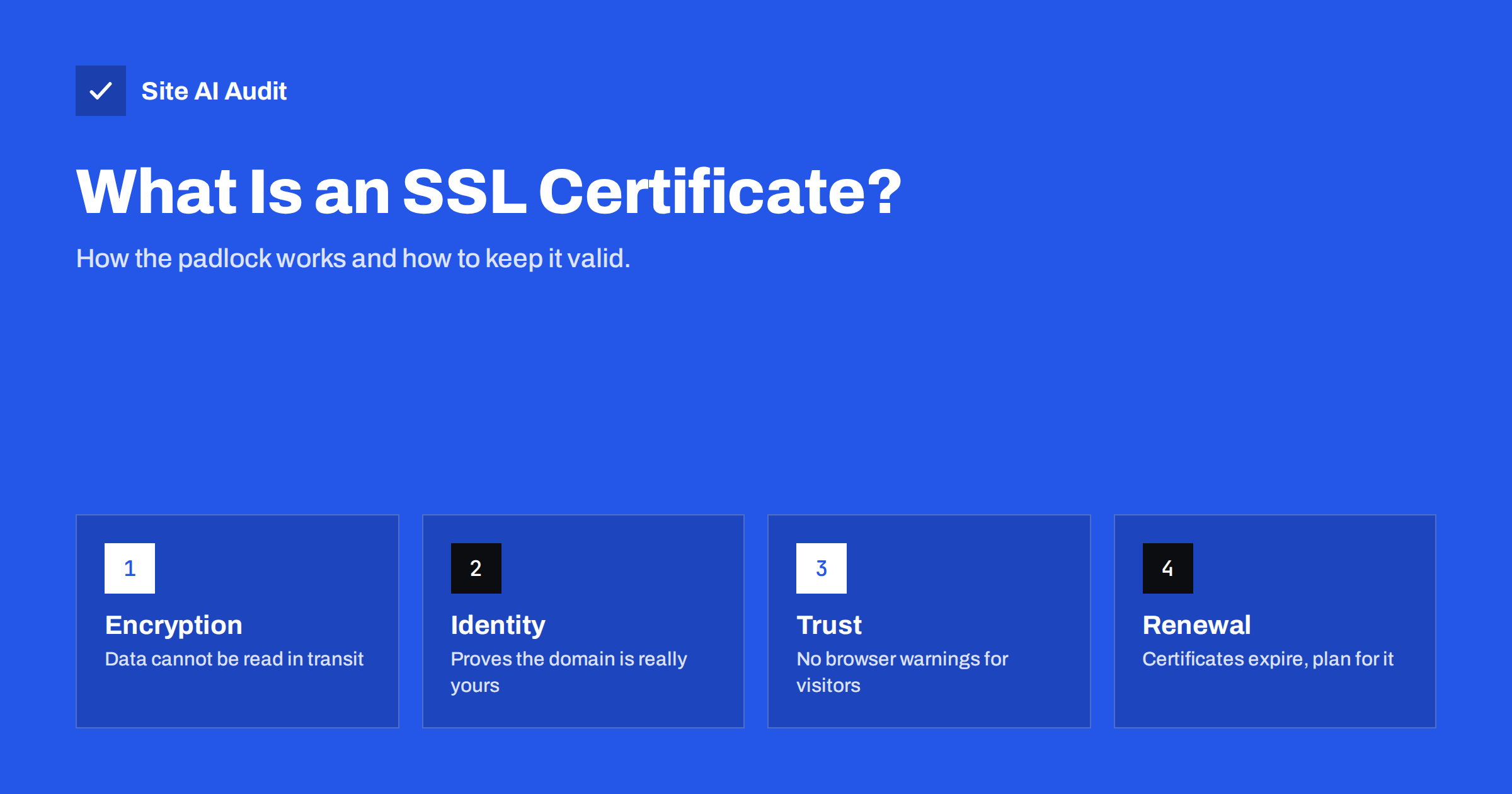This screenshot has width=1512, height=794.
Task: Click the number 2 badge
Action: pyautogui.click(x=476, y=568)
